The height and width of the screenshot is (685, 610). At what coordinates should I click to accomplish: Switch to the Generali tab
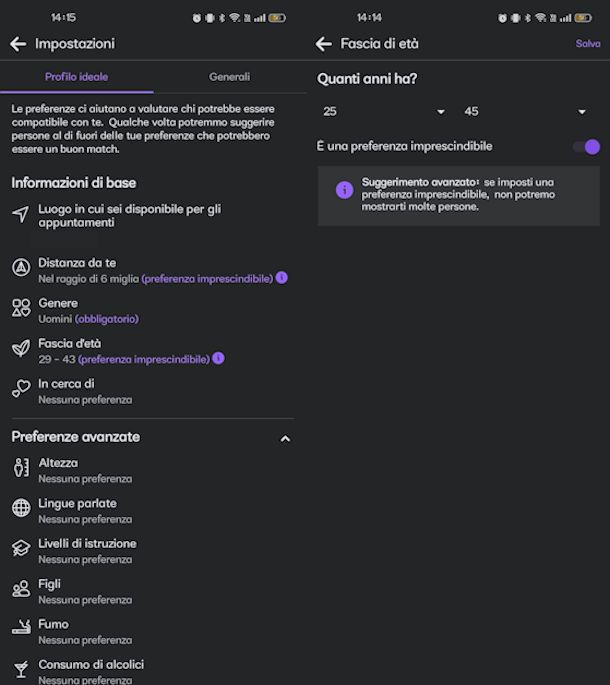point(229,77)
